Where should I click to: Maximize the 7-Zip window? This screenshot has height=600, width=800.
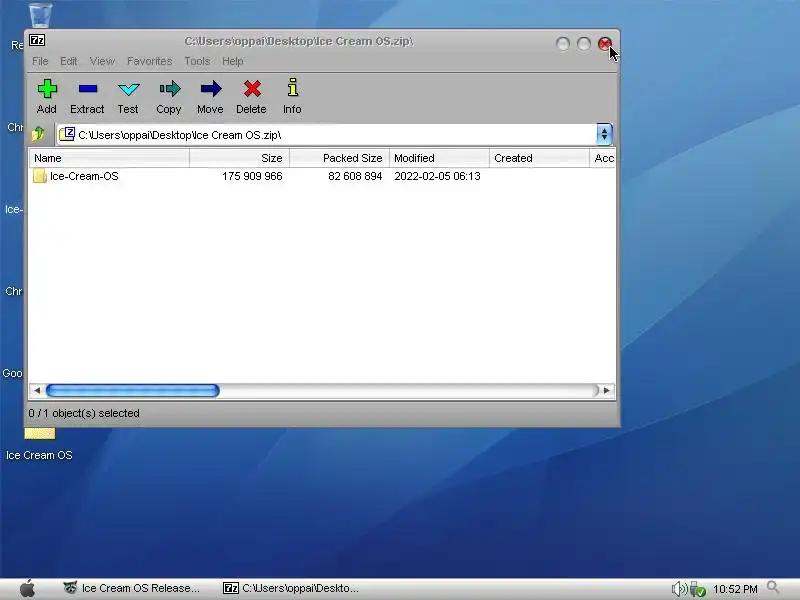click(584, 44)
